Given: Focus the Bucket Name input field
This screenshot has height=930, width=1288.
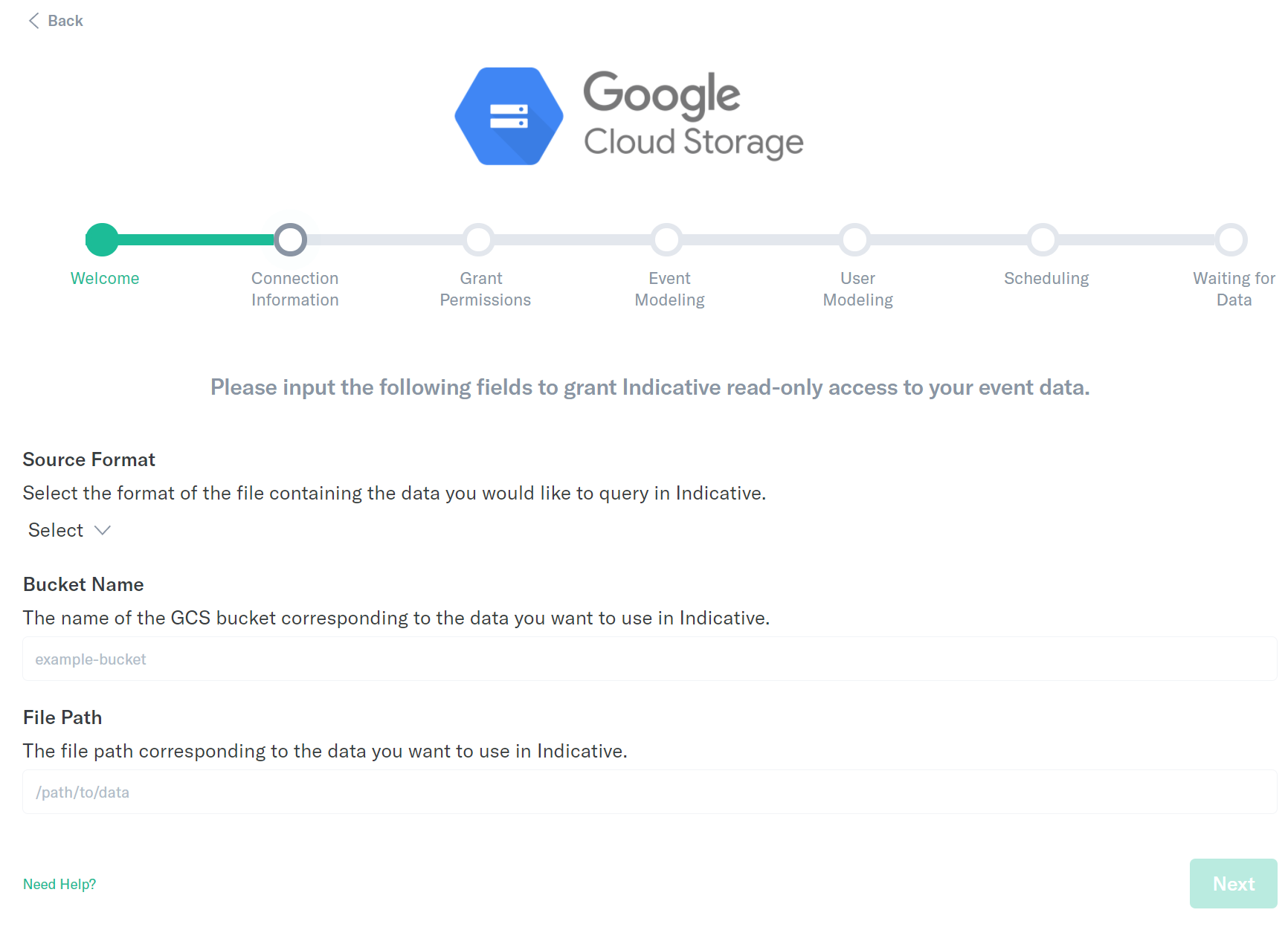Looking at the screenshot, I should pyautogui.click(x=650, y=659).
